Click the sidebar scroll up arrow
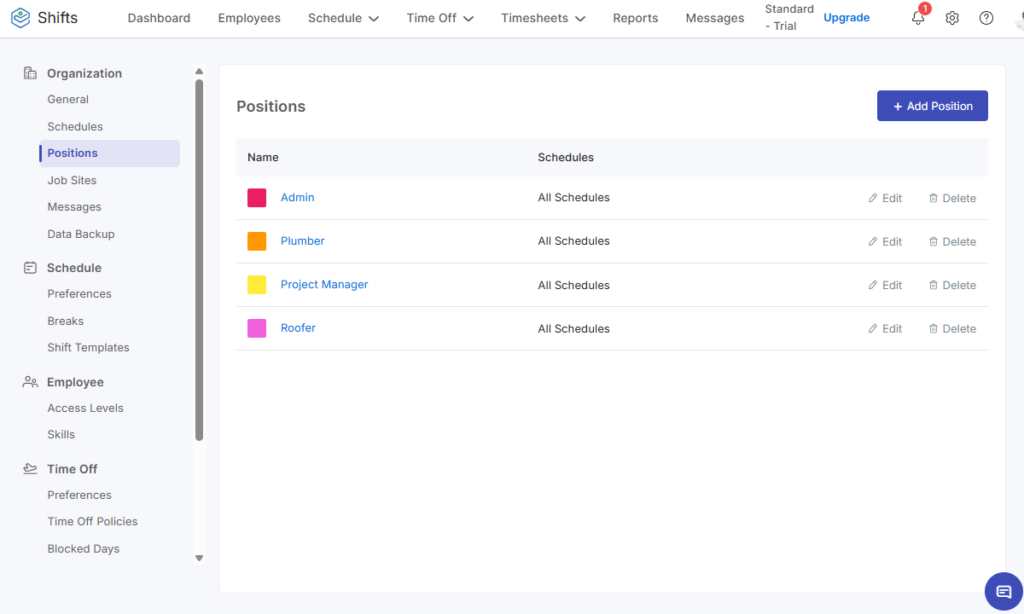Image resolution: width=1024 pixels, height=614 pixels. [x=199, y=71]
